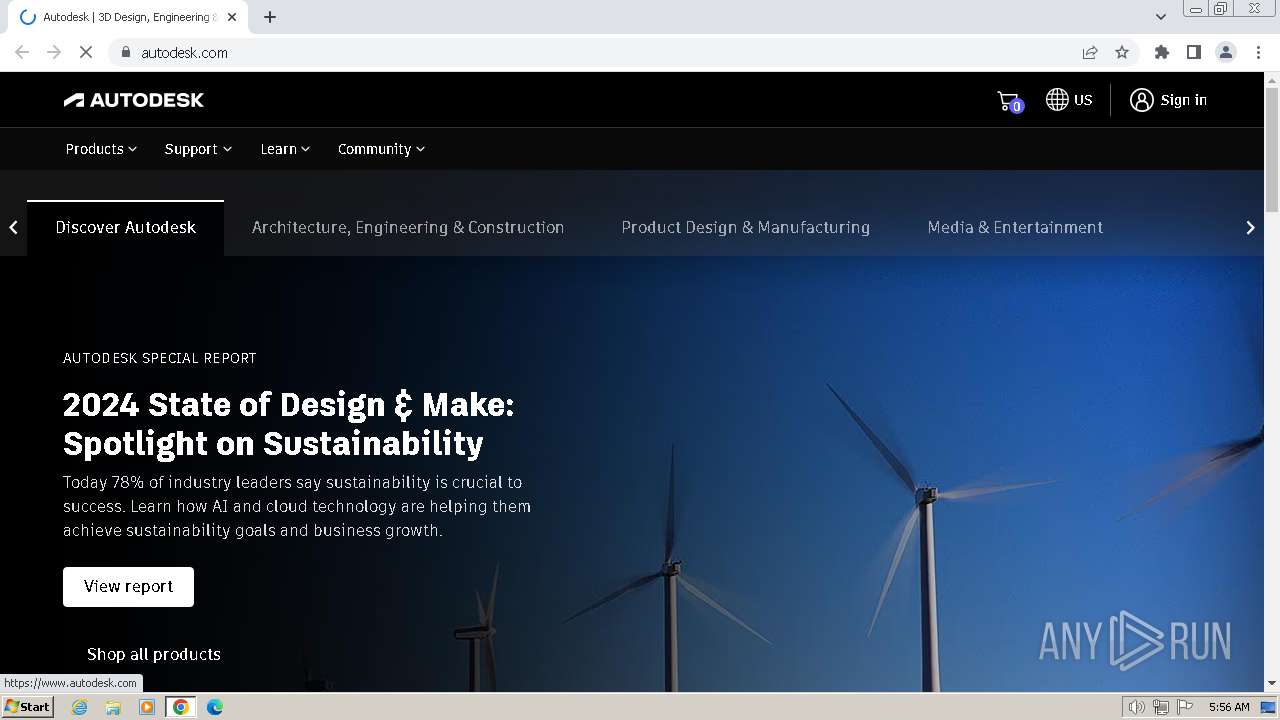Select the Discover Autodesk tab
The image size is (1280, 720).
pos(126,228)
